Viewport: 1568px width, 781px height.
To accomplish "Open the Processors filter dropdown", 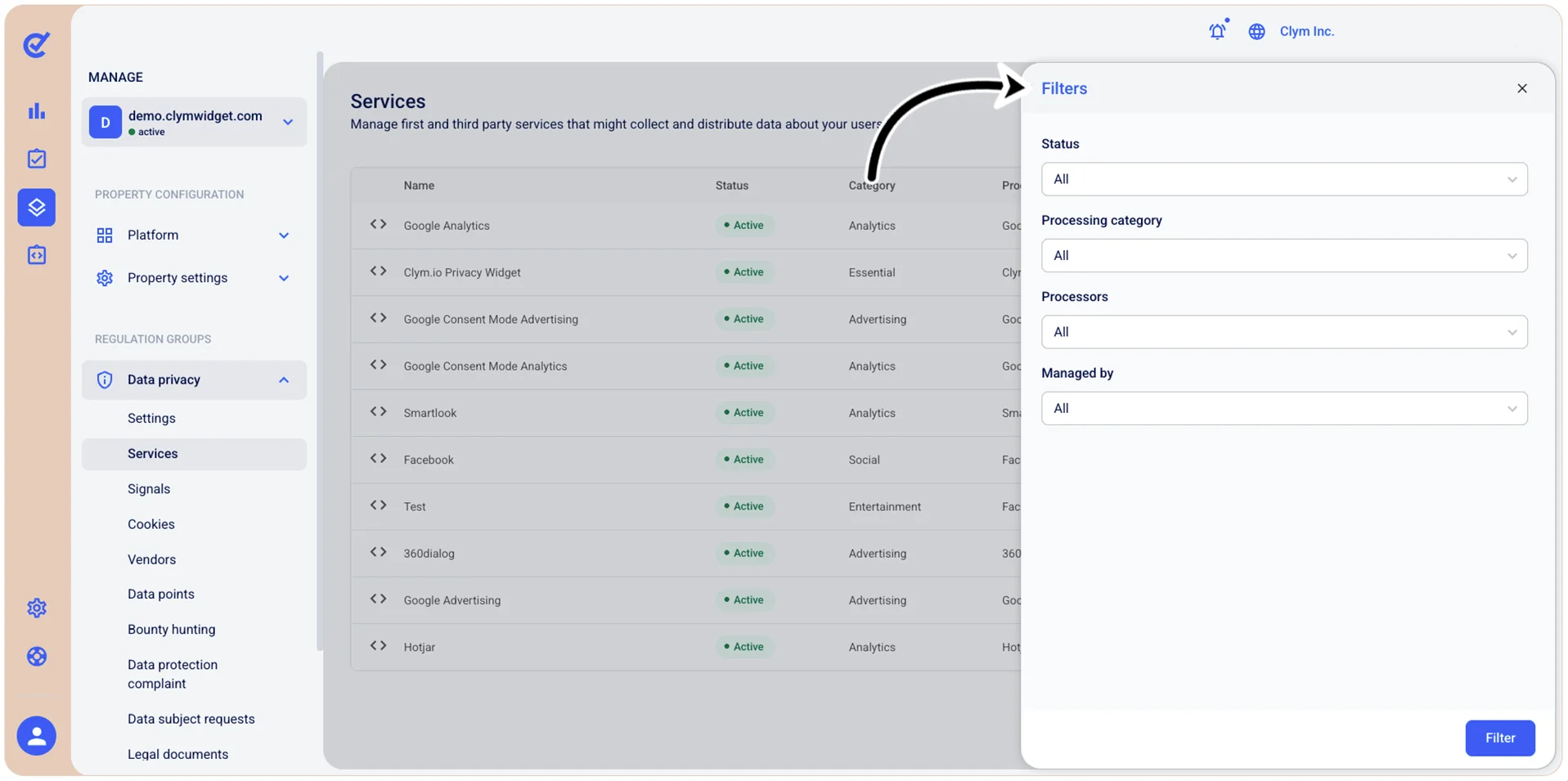I will [1284, 332].
